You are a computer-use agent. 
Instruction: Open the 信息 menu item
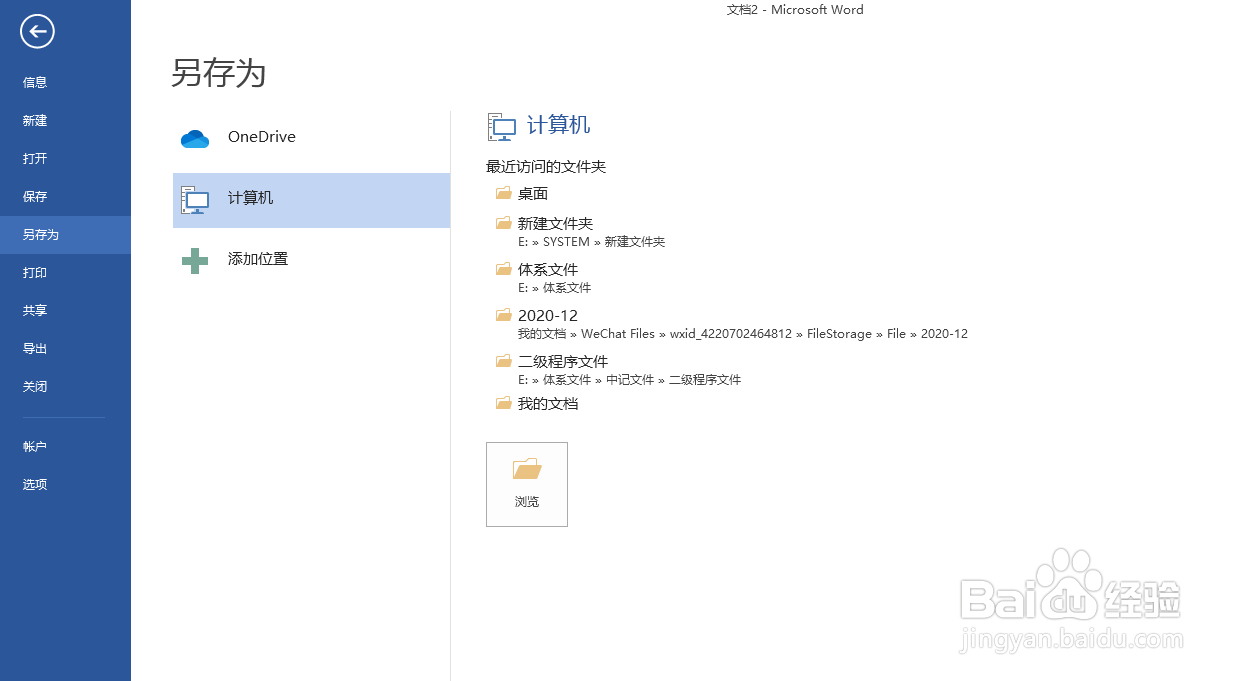(65, 82)
